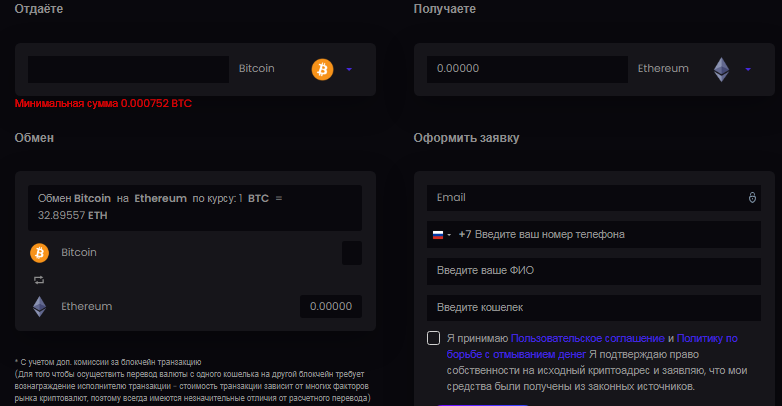Click the orange Bitcoin icon in give field

322,69
